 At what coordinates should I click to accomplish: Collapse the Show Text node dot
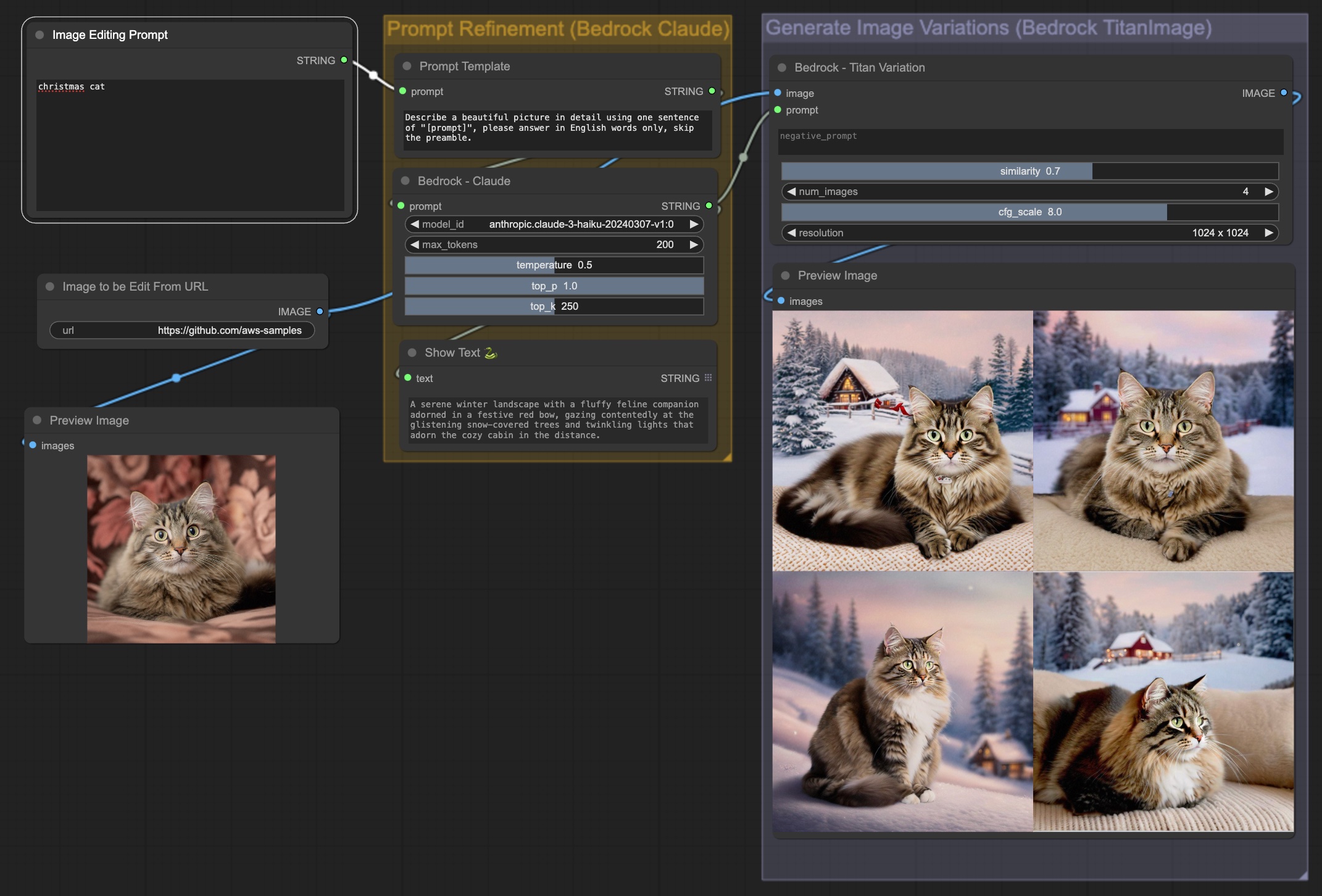(412, 353)
